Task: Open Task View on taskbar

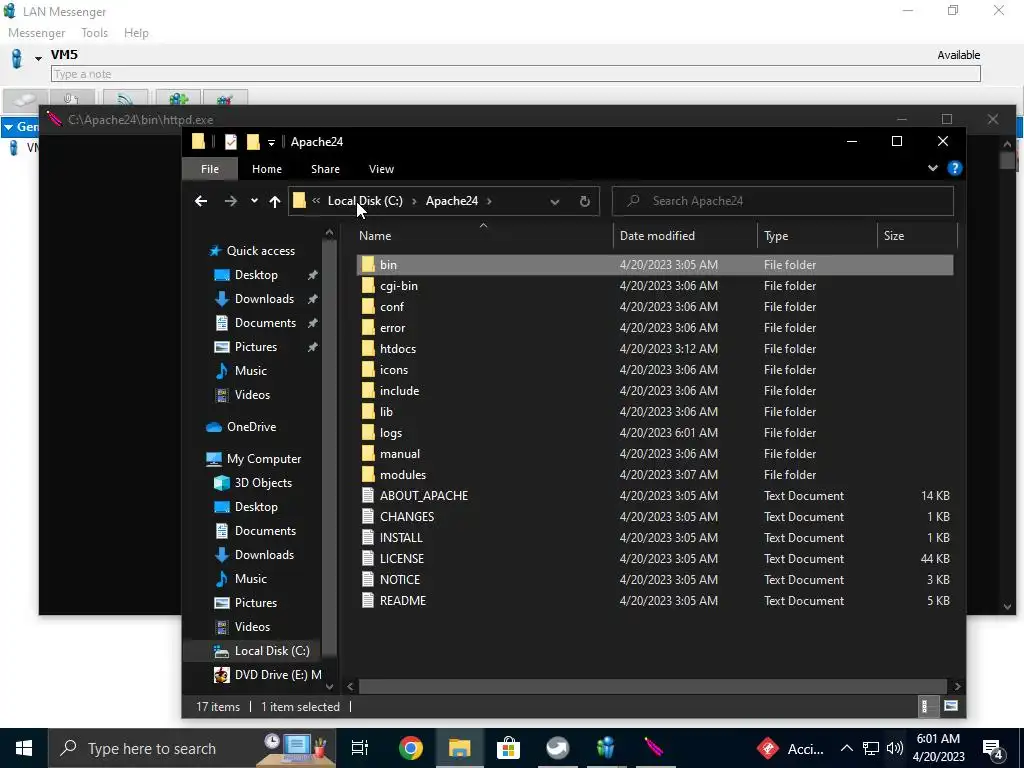Action: tap(360, 748)
